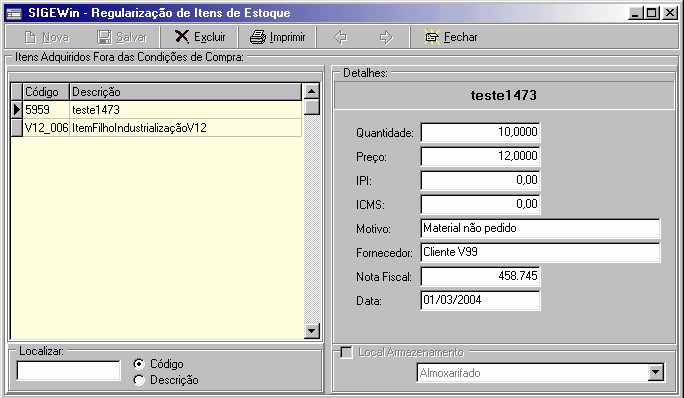The width and height of the screenshot is (684, 398).
Task: Click the list scrollbar thumb
Action: pos(311,107)
